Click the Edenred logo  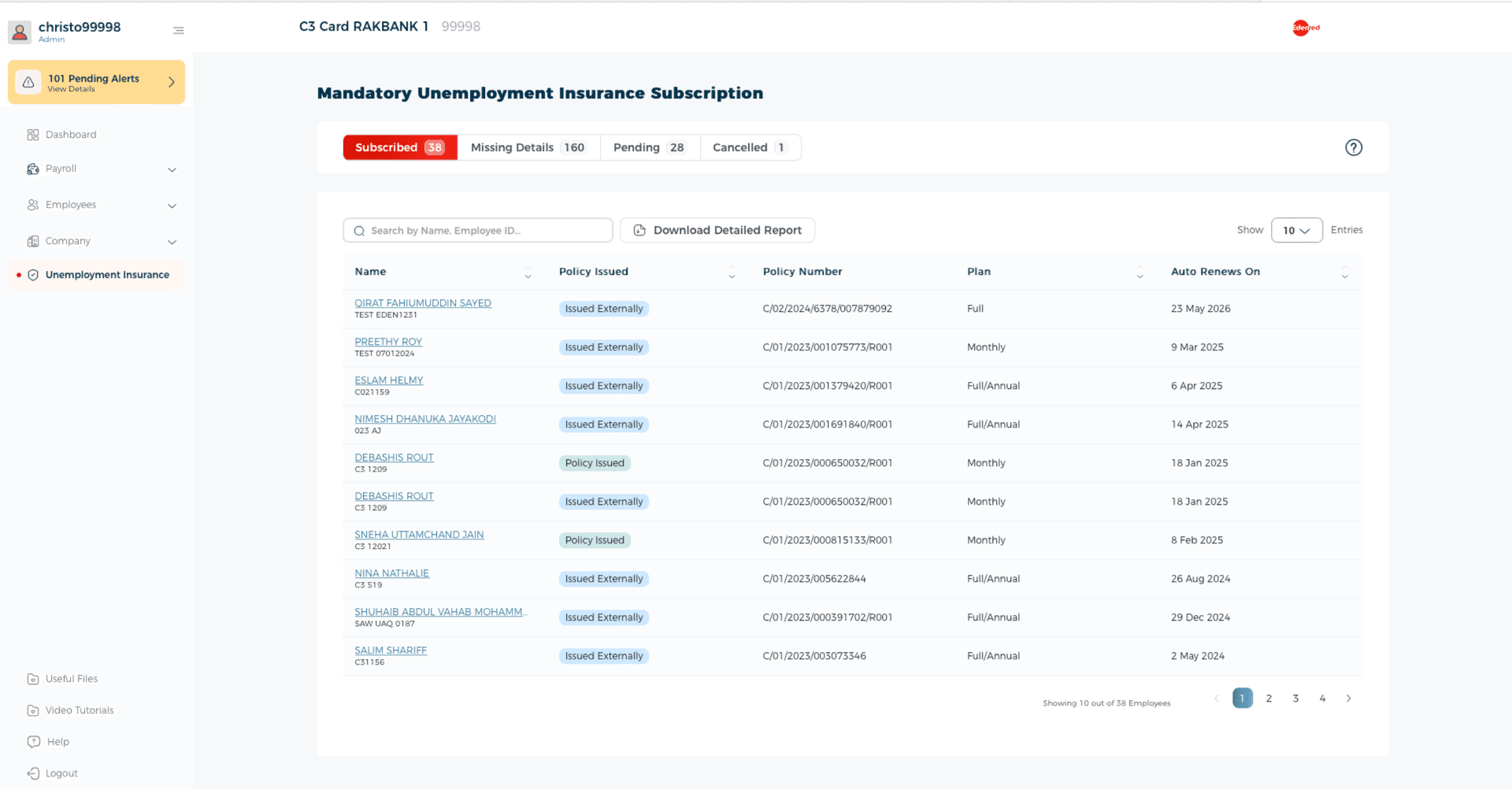tap(1305, 28)
